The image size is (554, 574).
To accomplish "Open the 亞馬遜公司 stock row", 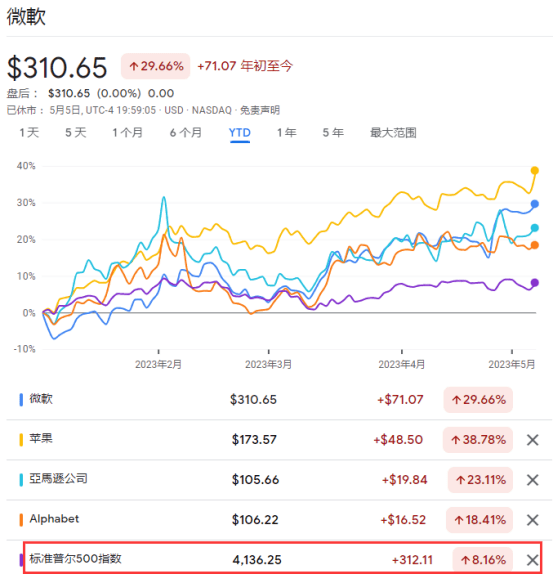I will pos(279,480).
